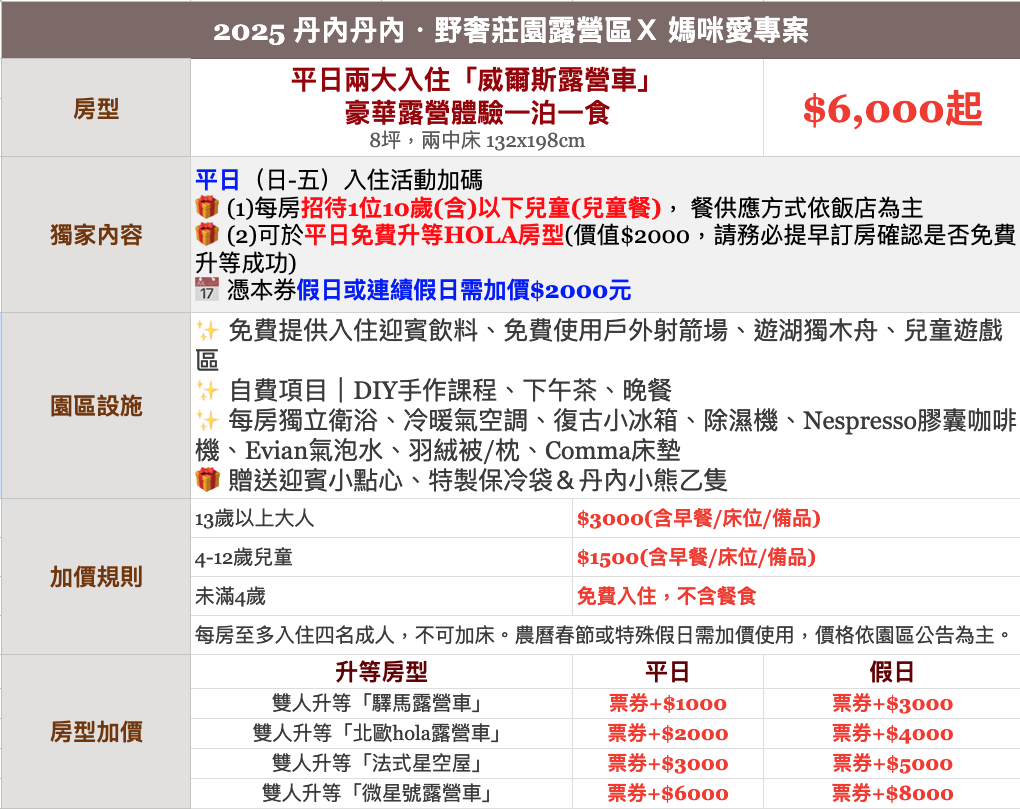Click the sparkle icon before 免費提供入住迎賓飲料
Image resolution: width=1020 pixels, height=809 pixels.
pyautogui.click(x=208, y=331)
